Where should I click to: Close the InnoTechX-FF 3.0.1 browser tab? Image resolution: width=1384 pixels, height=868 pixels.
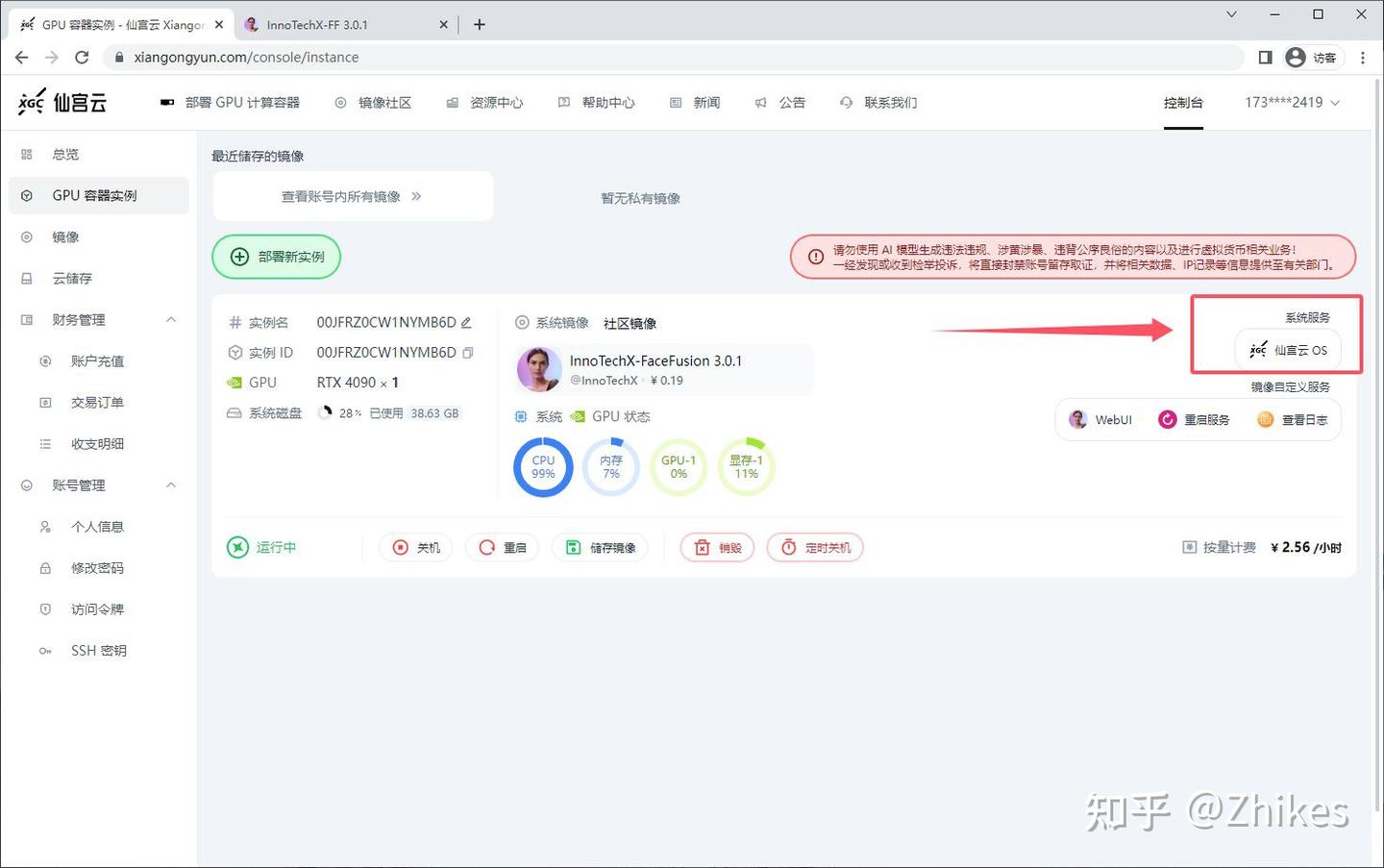(x=443, y=25)
